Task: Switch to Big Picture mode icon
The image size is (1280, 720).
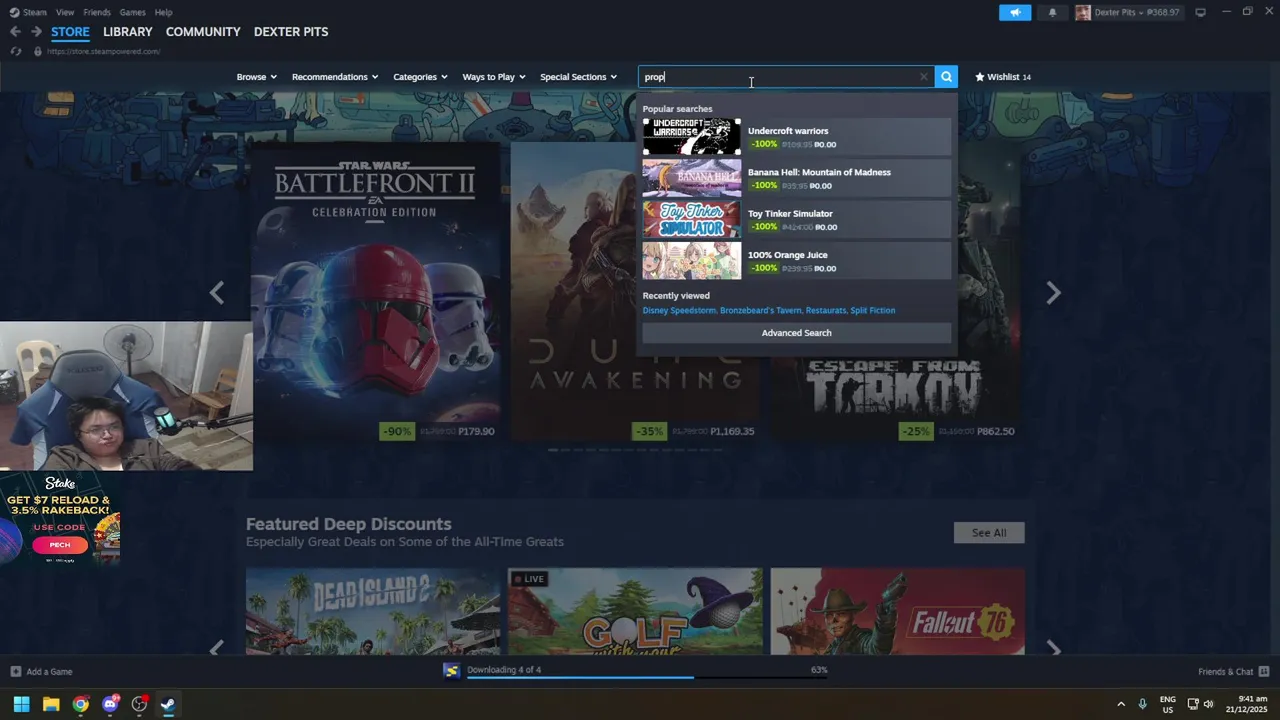Action: 1200,12
